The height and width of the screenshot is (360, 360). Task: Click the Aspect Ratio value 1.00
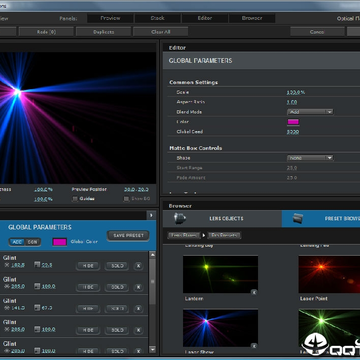point(292,102)
